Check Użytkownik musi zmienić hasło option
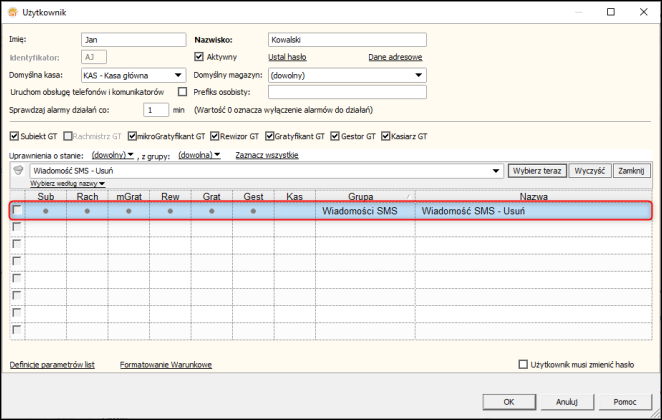The width and height of the screenshot is (662, 420). point(523,364)
